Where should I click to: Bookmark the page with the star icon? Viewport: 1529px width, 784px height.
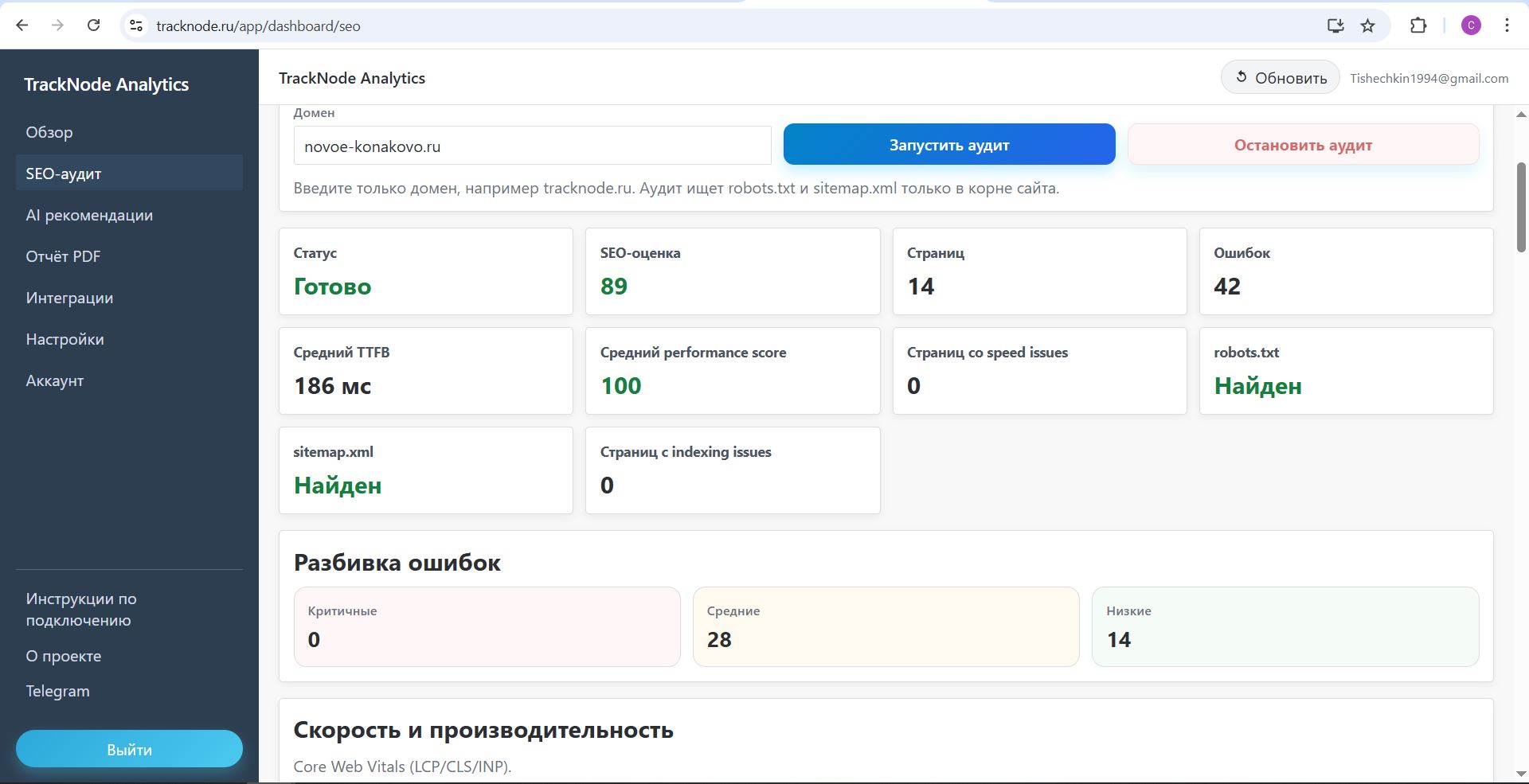(x=1367, y=25)
